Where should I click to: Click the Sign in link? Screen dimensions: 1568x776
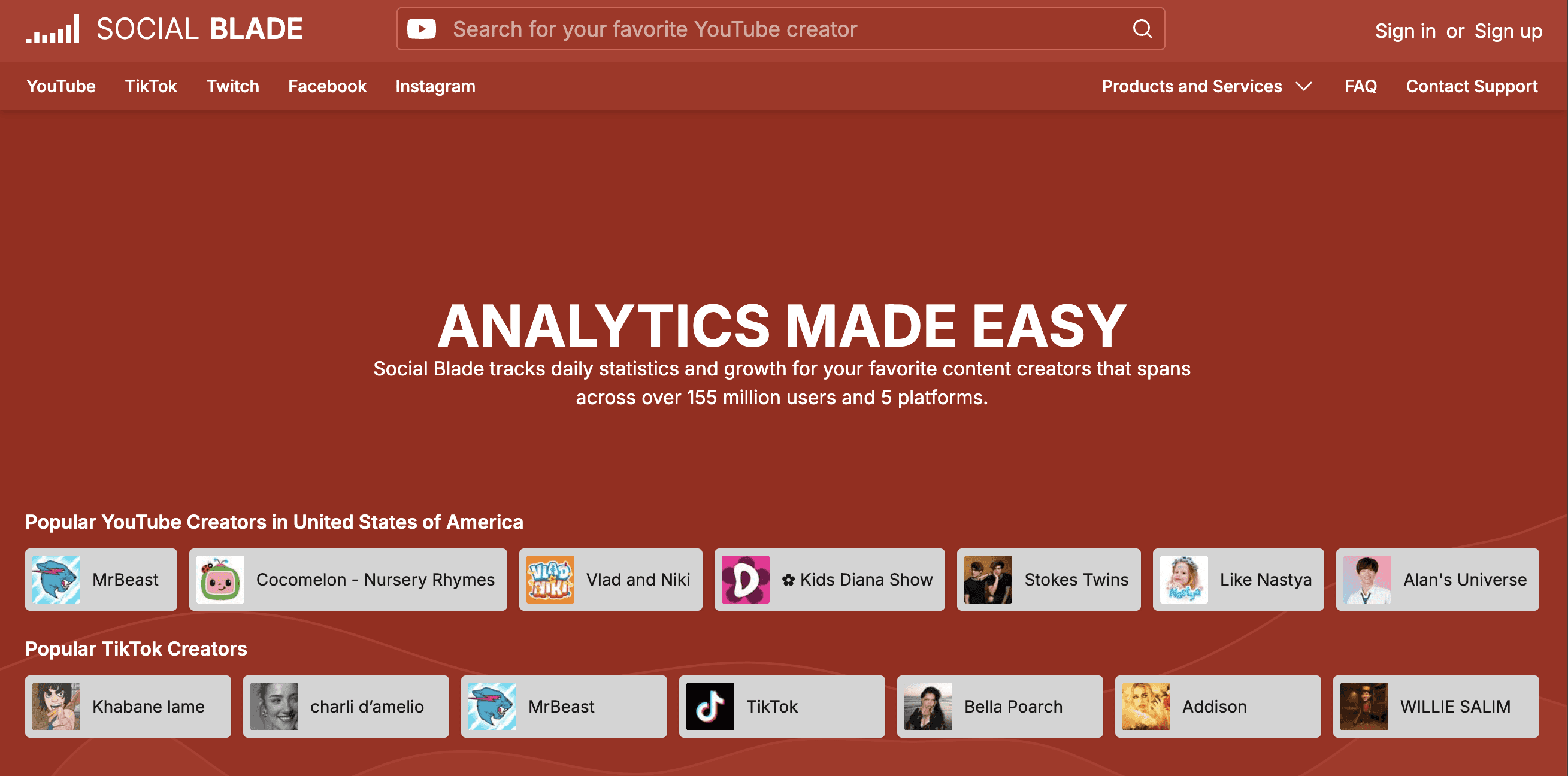pyautogui.click(x=1405, y=31)
